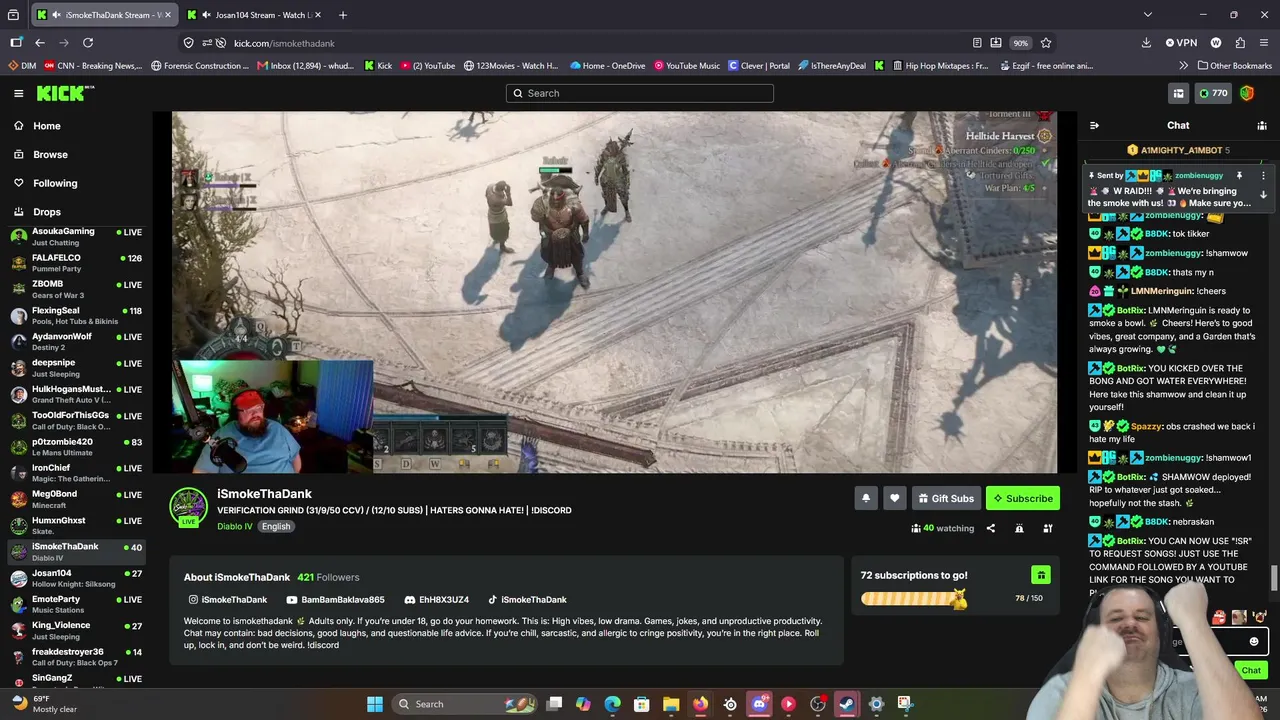1280x720 pixels.
Task: Open the browser application menu
Action: pyautogui.click(x=1264, y=43)
